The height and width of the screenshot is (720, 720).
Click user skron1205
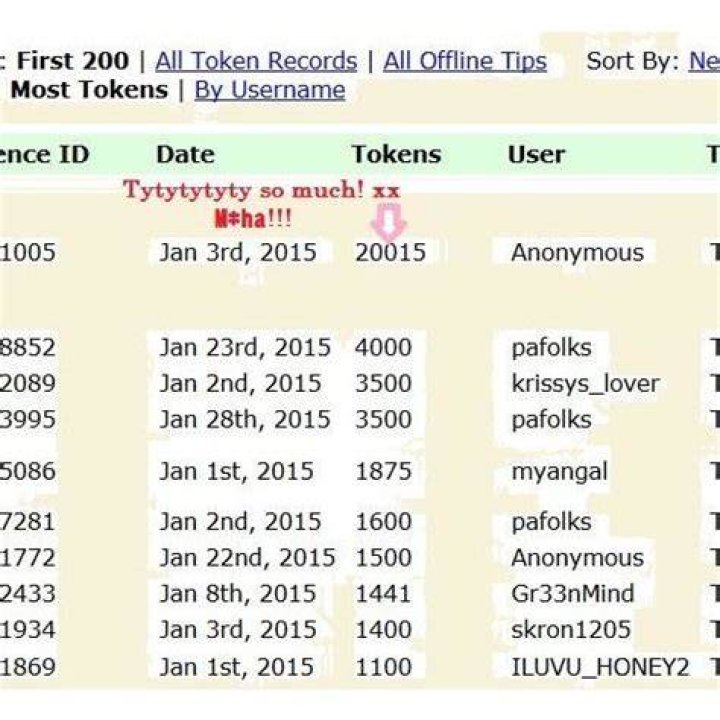point(571,630)
